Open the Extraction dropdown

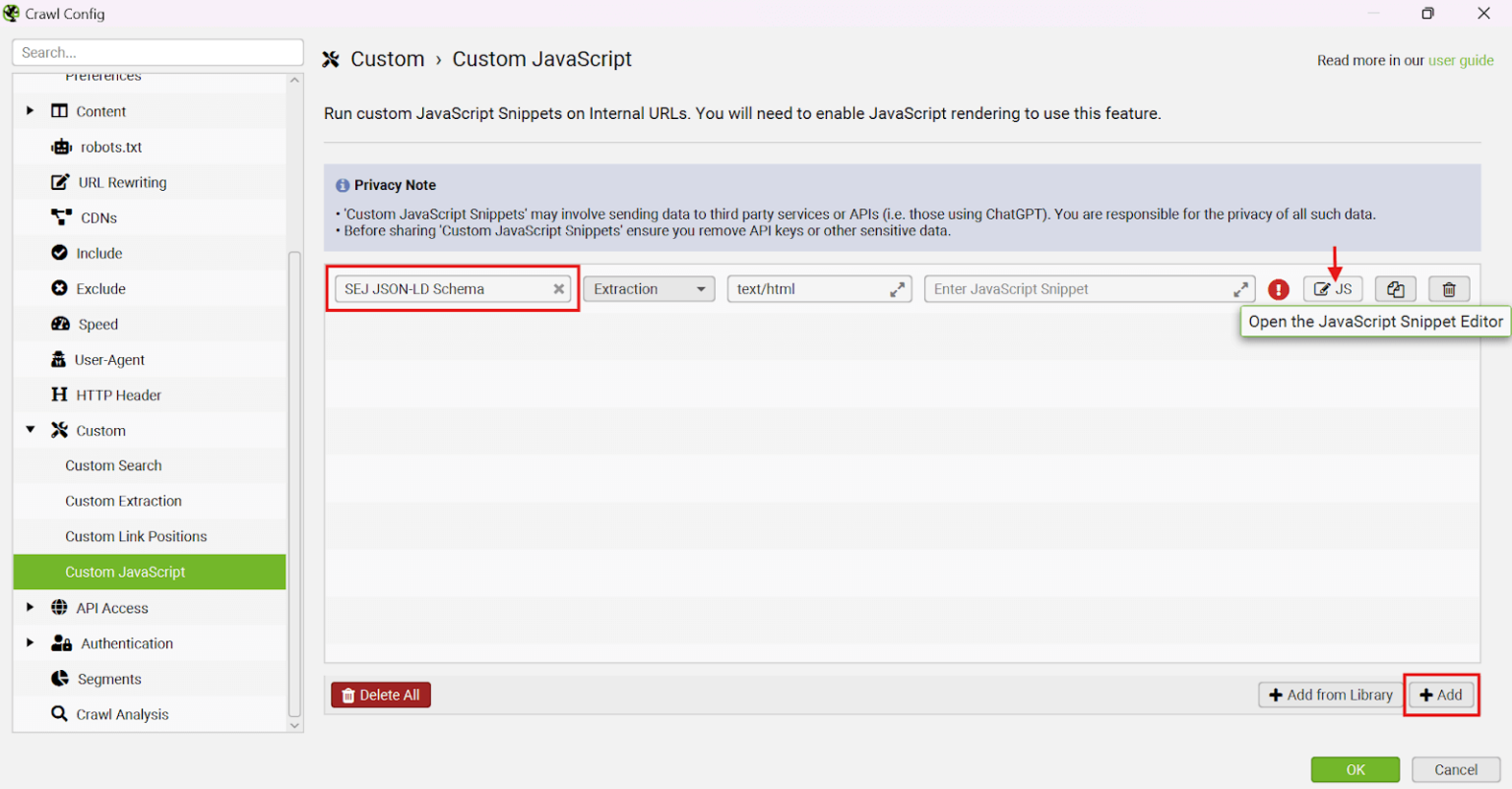[x=648, y=288]
